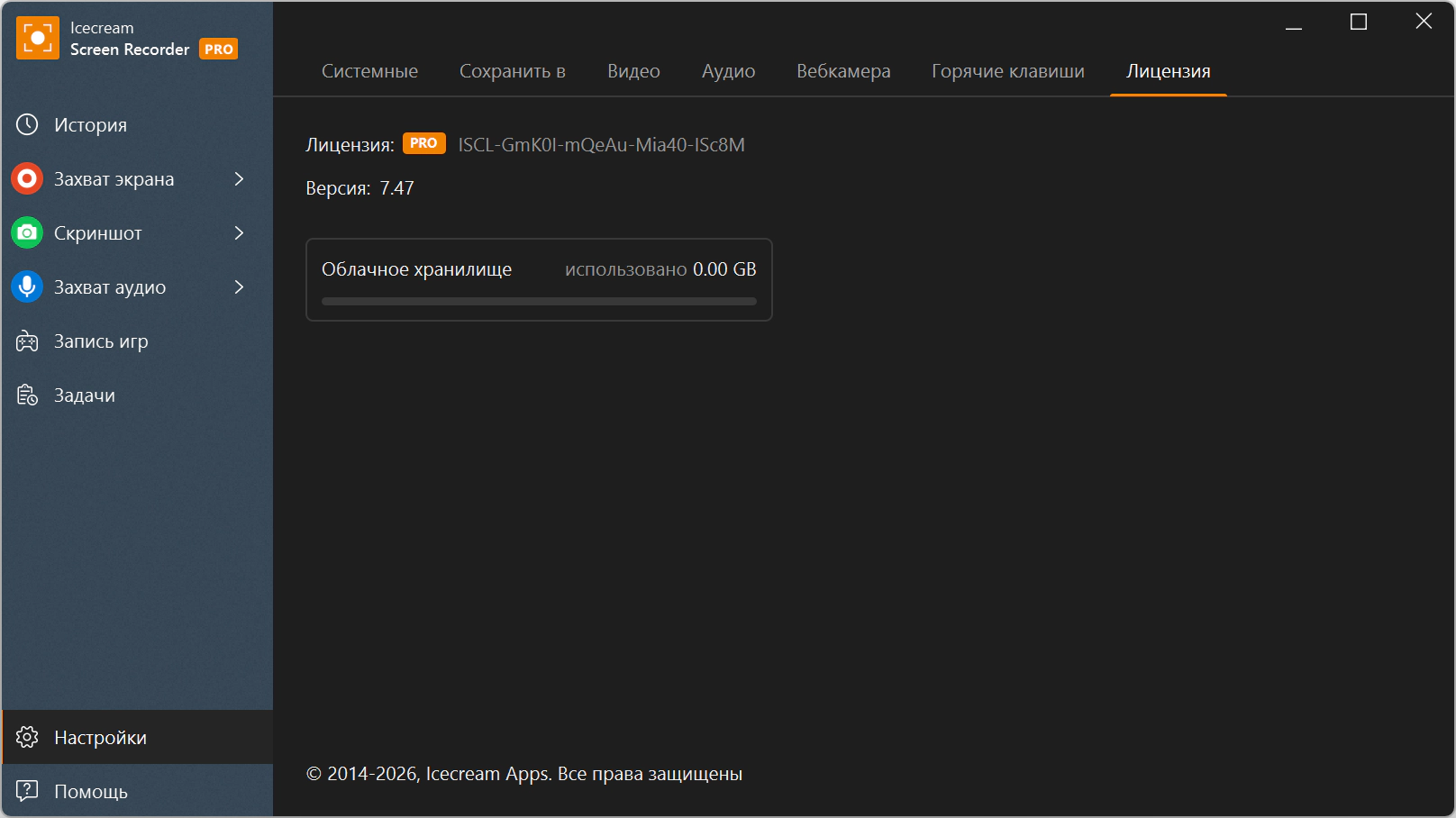Select Захват экрана menu item
Image resolution: width=1456 pixels, height=818 pixels.
pyautogui.click(x=137, y=178)
